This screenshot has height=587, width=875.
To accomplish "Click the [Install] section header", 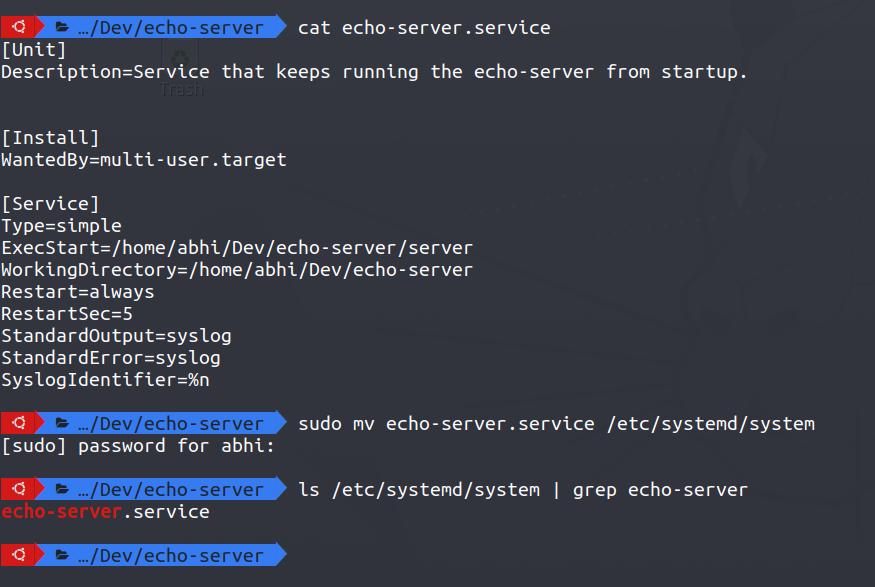I will (50, 137).
